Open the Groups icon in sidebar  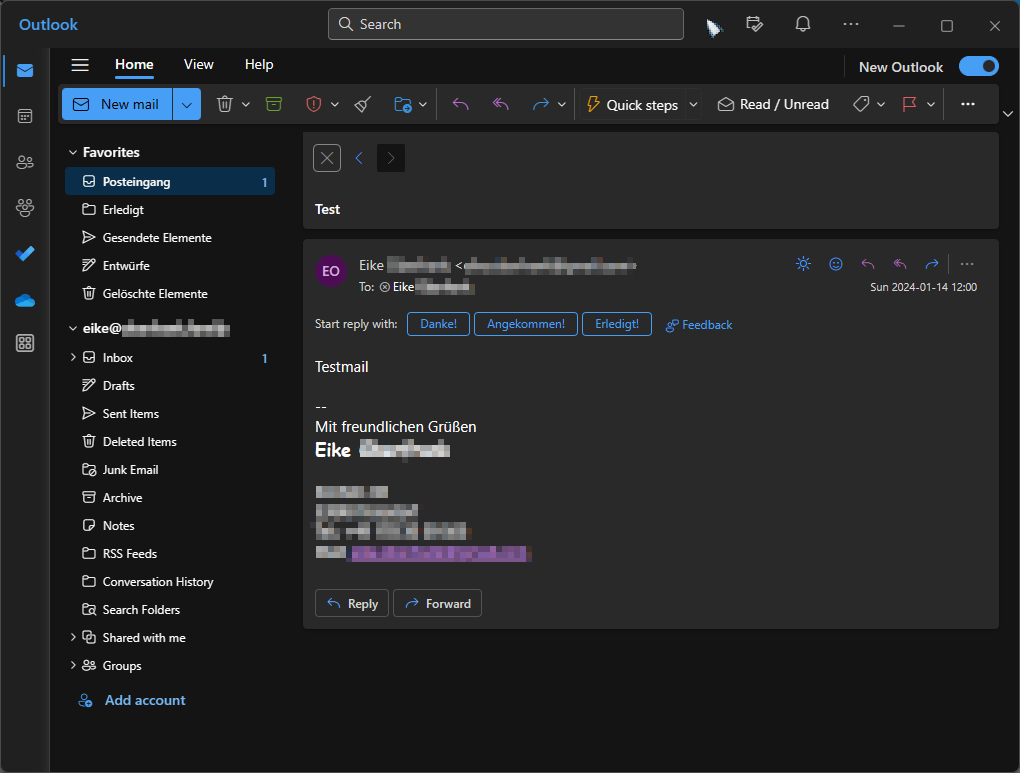coord(25,208)
